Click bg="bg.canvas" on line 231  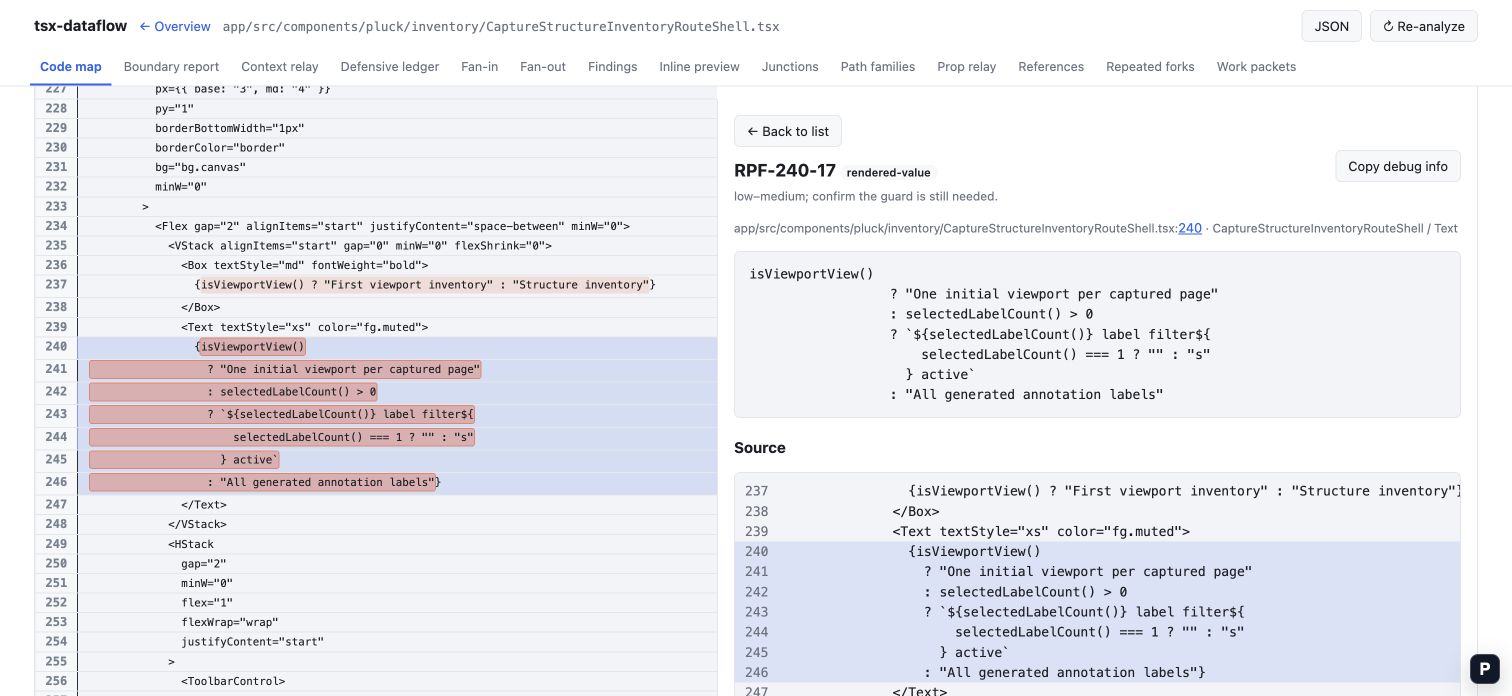click(200, 167)
